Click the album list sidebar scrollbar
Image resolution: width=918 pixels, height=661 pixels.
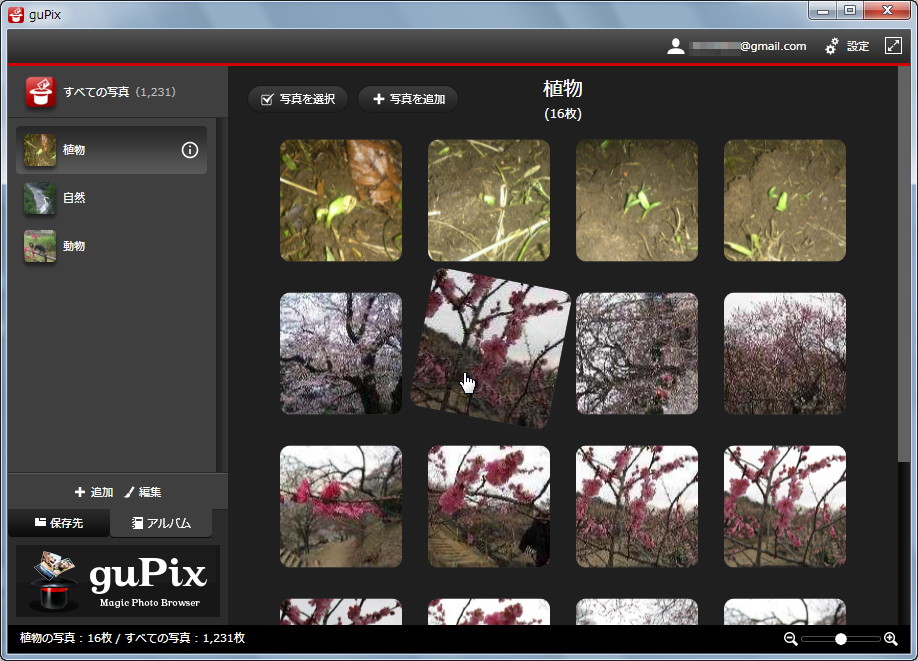tap(221, 294)
